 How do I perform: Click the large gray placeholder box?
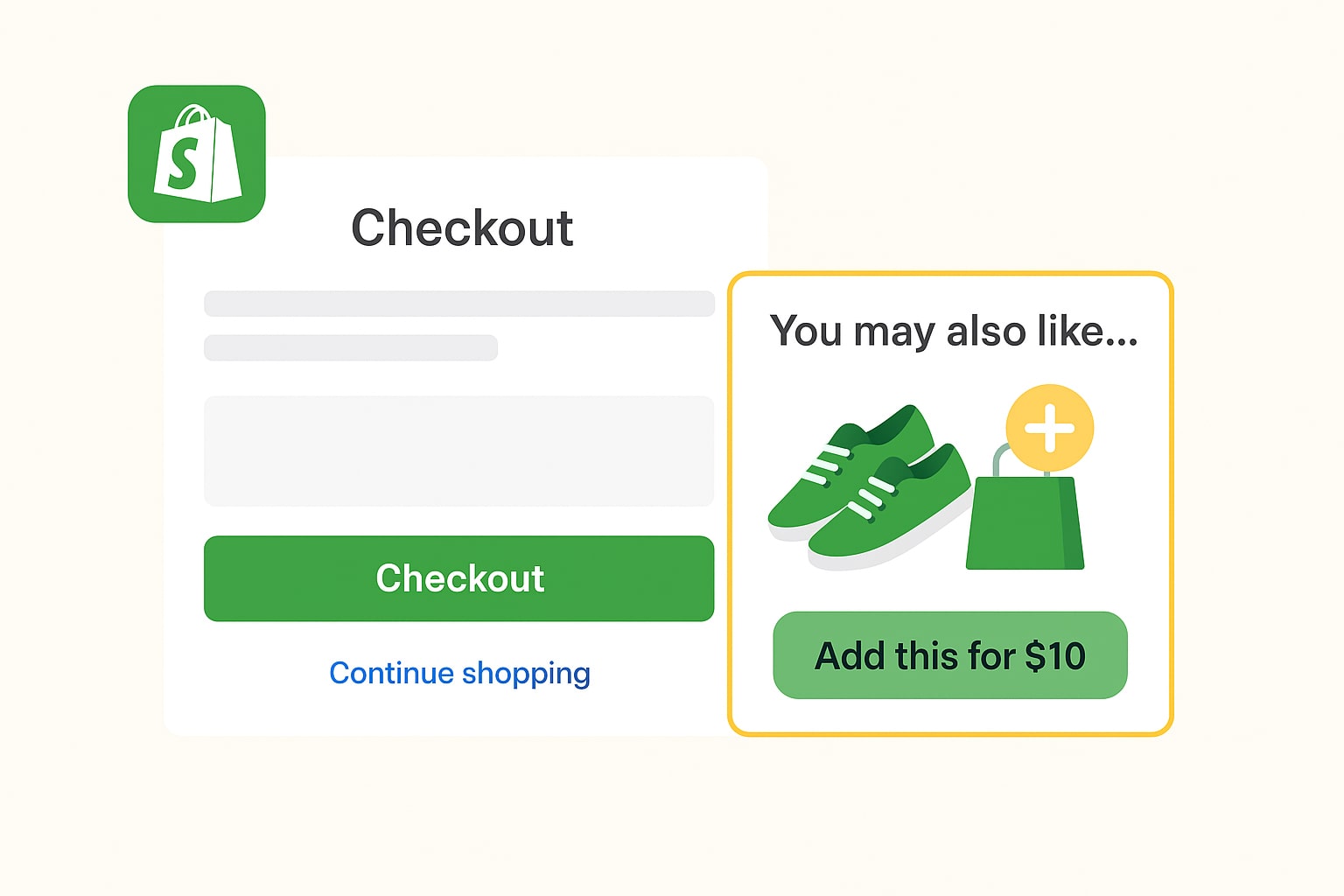pyautogui.click(x=459, y=451)
